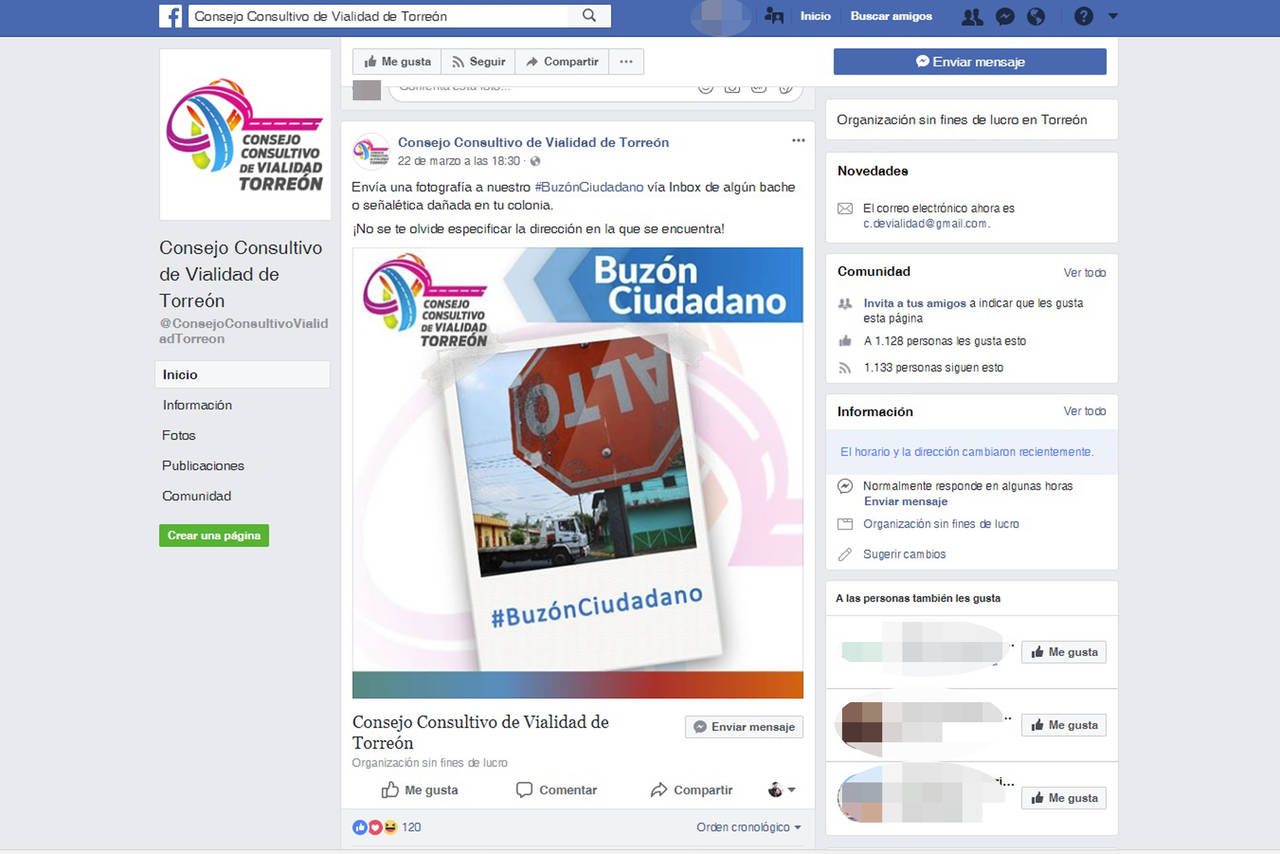Open the Messenger icon in top bar
Image resolution: width=1280 pixels, height=854 pixels.
(1005, 16)
